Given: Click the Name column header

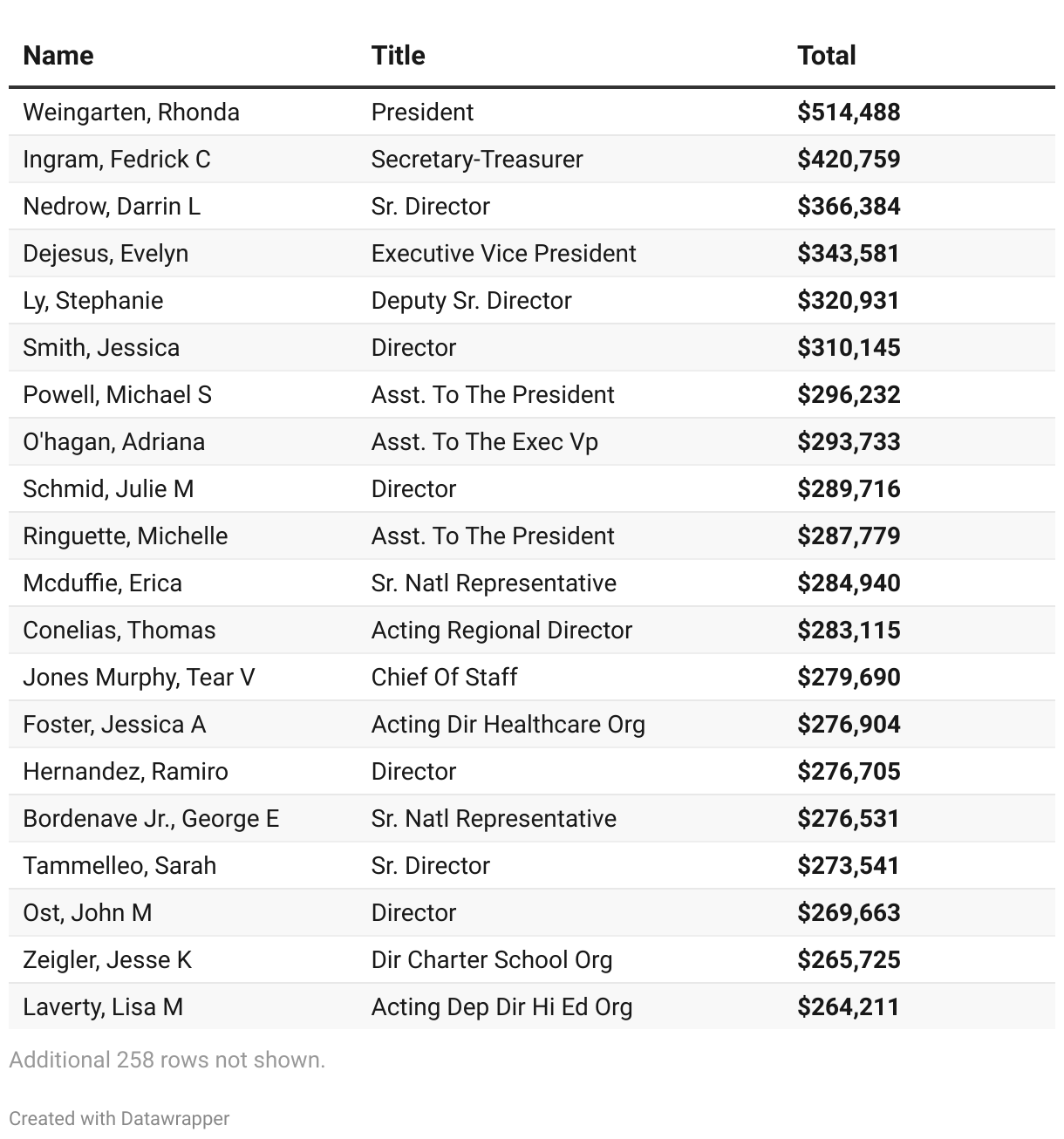Looking at the screenshot, I should coord(58,56).
